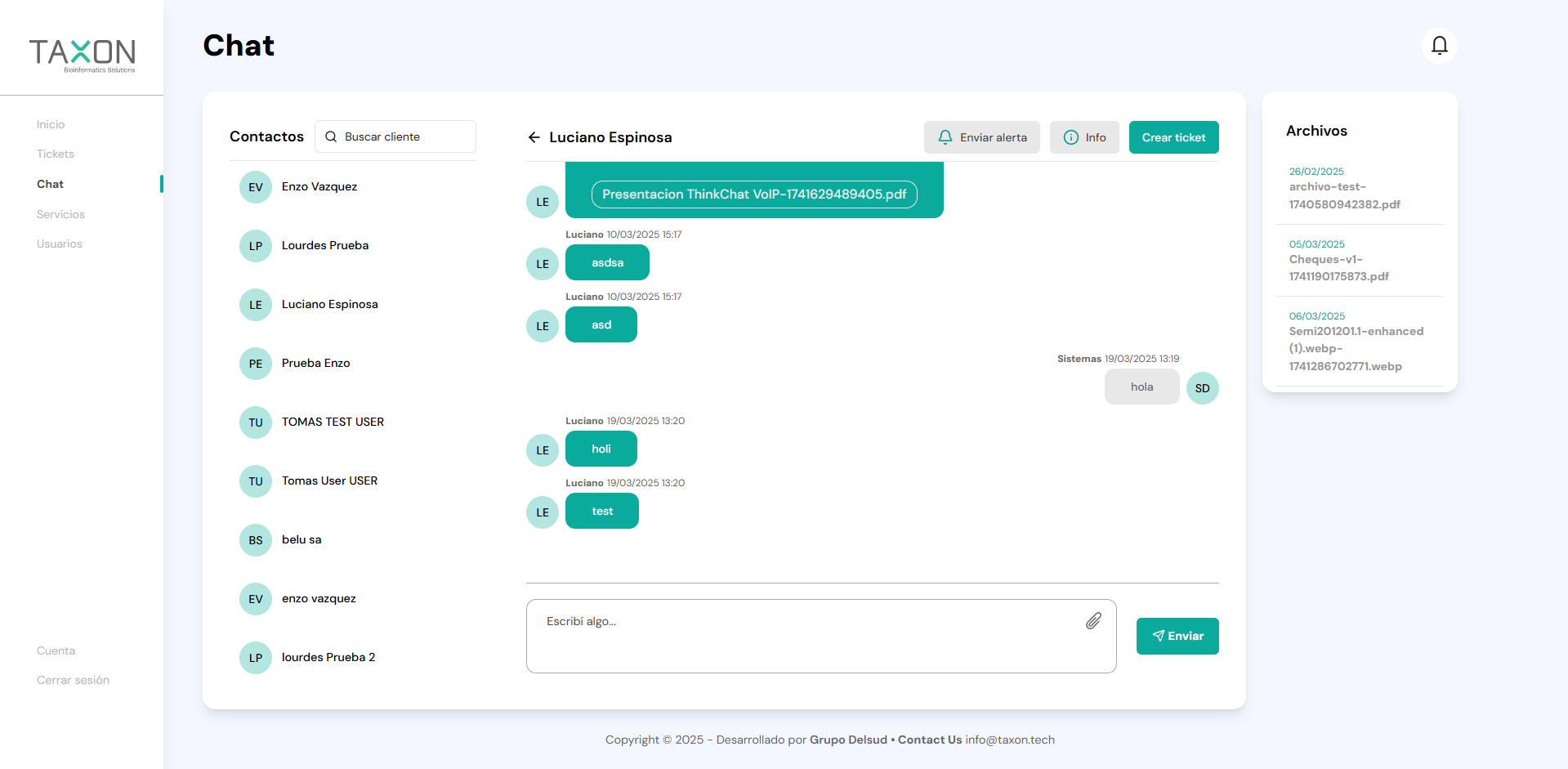1568x769 pixels.
Task: Open Cheques-v1 PDF in Archivos
Action: [1338, 268]
